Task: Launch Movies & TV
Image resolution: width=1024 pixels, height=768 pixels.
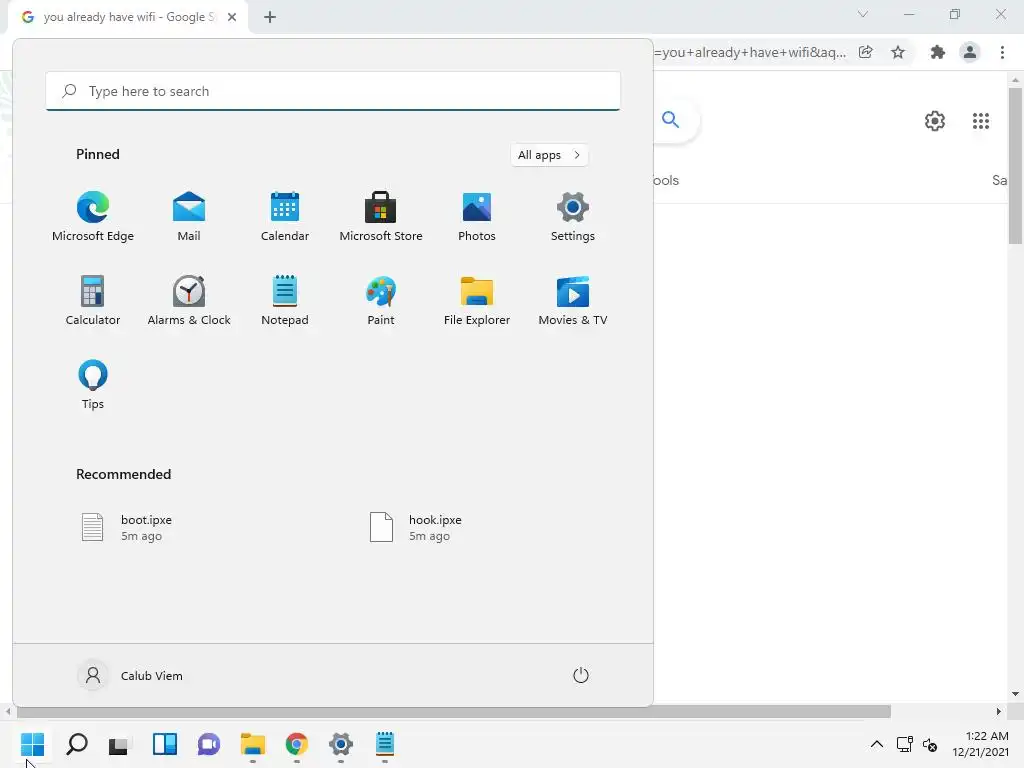Action: [x=573, y=300]
